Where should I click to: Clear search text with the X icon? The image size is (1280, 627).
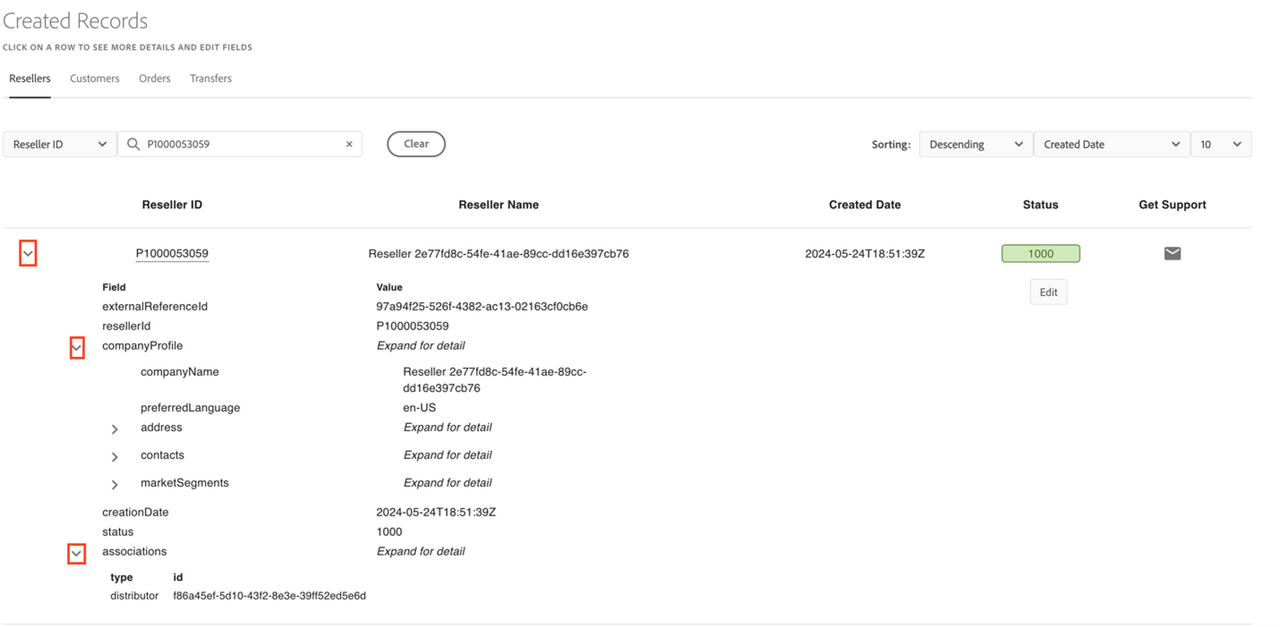point(349,144)
